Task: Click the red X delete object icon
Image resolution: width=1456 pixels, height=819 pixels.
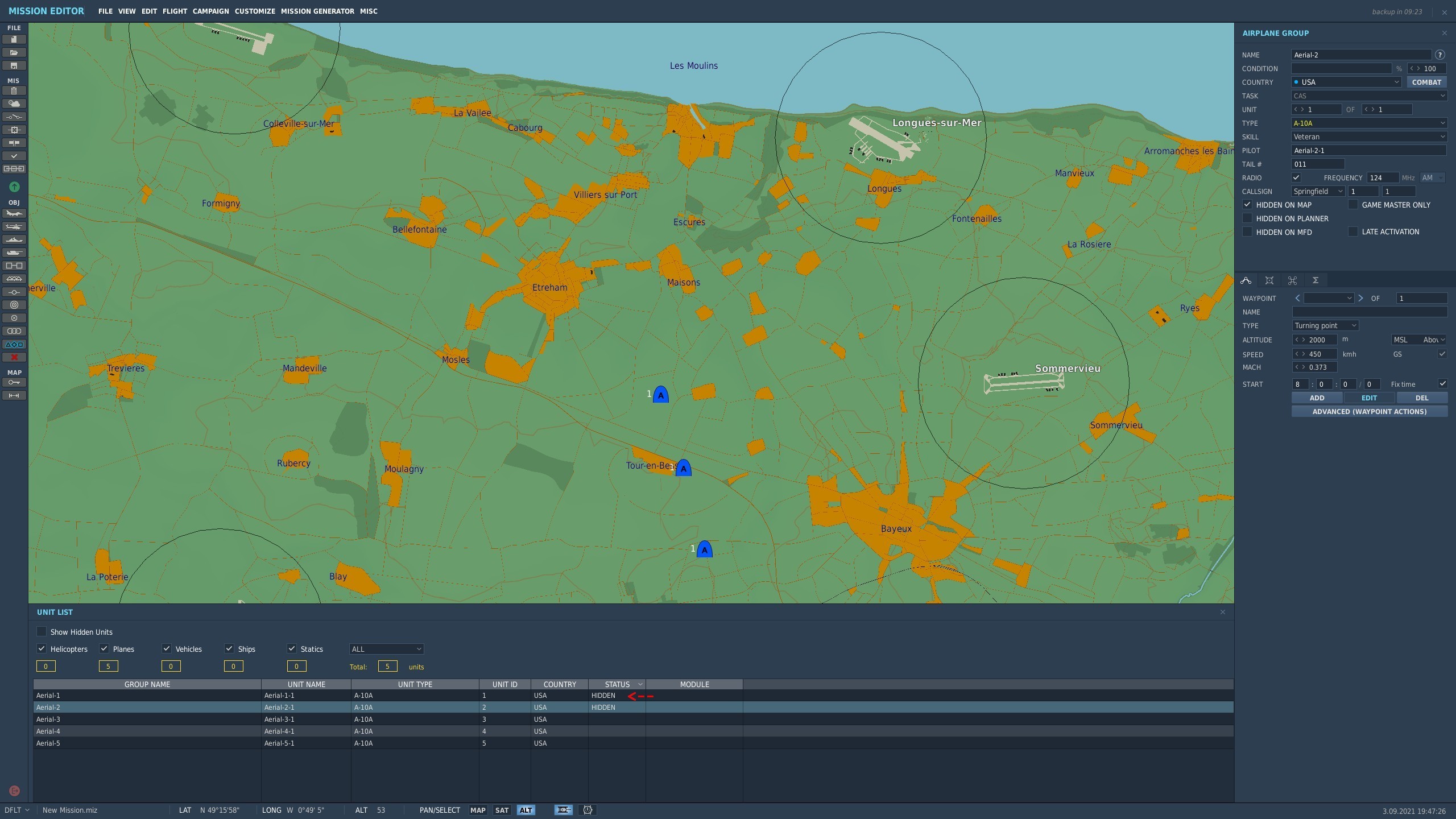Action: coord(14,357)
